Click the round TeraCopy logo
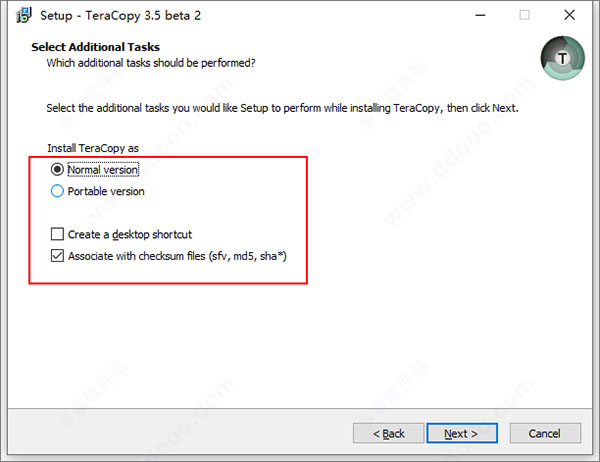The image size is (600, 462). 562,58
